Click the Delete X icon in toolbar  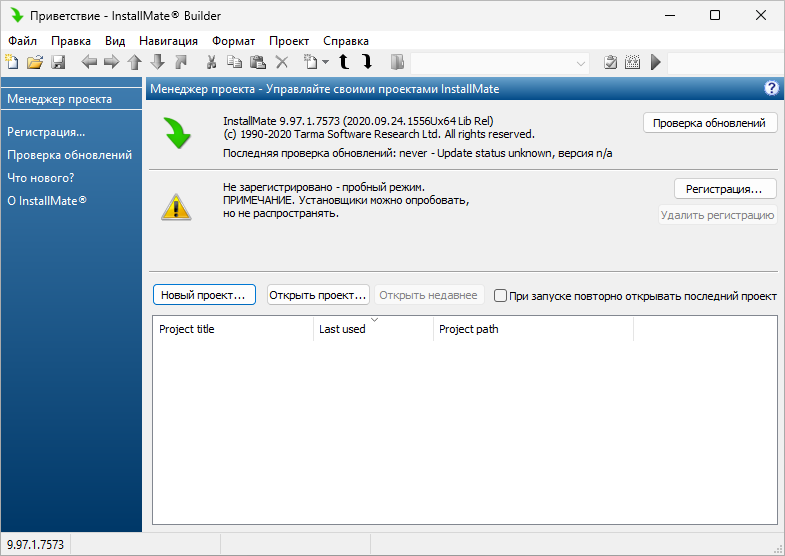point(282,62)
